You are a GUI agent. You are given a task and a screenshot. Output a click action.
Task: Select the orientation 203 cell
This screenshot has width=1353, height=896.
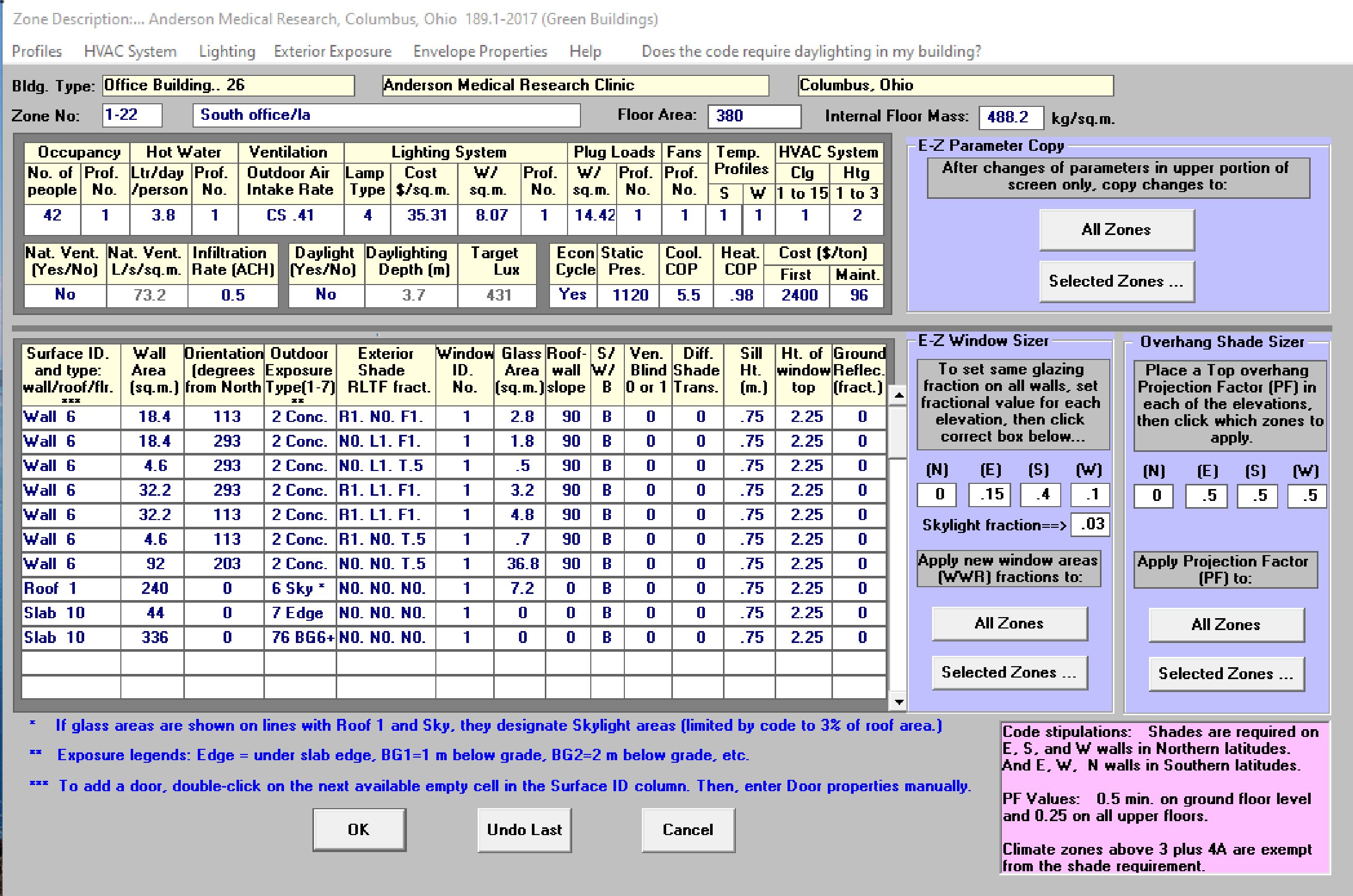224,564
